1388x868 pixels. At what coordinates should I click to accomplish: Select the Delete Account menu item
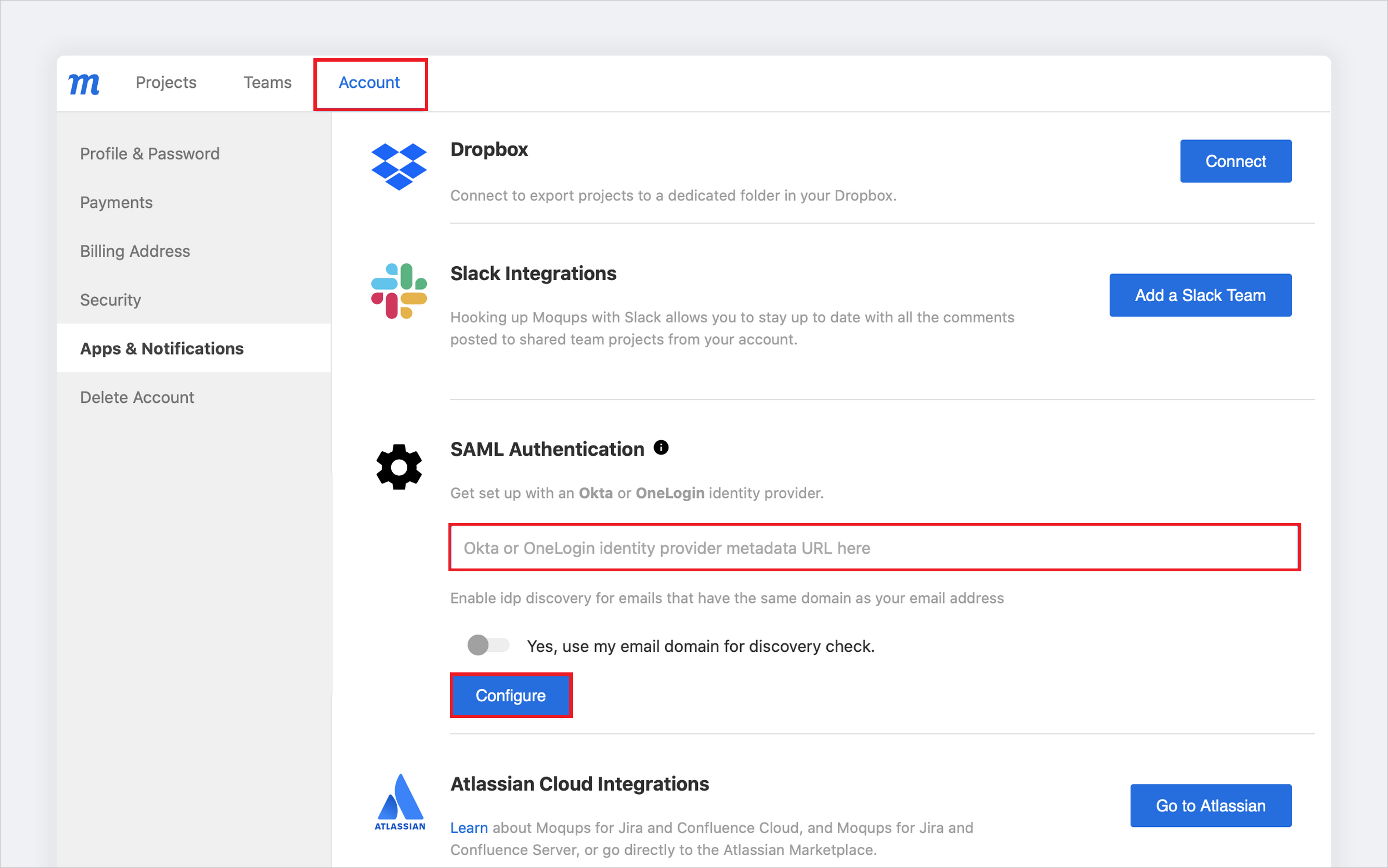[x=138, y=397]
